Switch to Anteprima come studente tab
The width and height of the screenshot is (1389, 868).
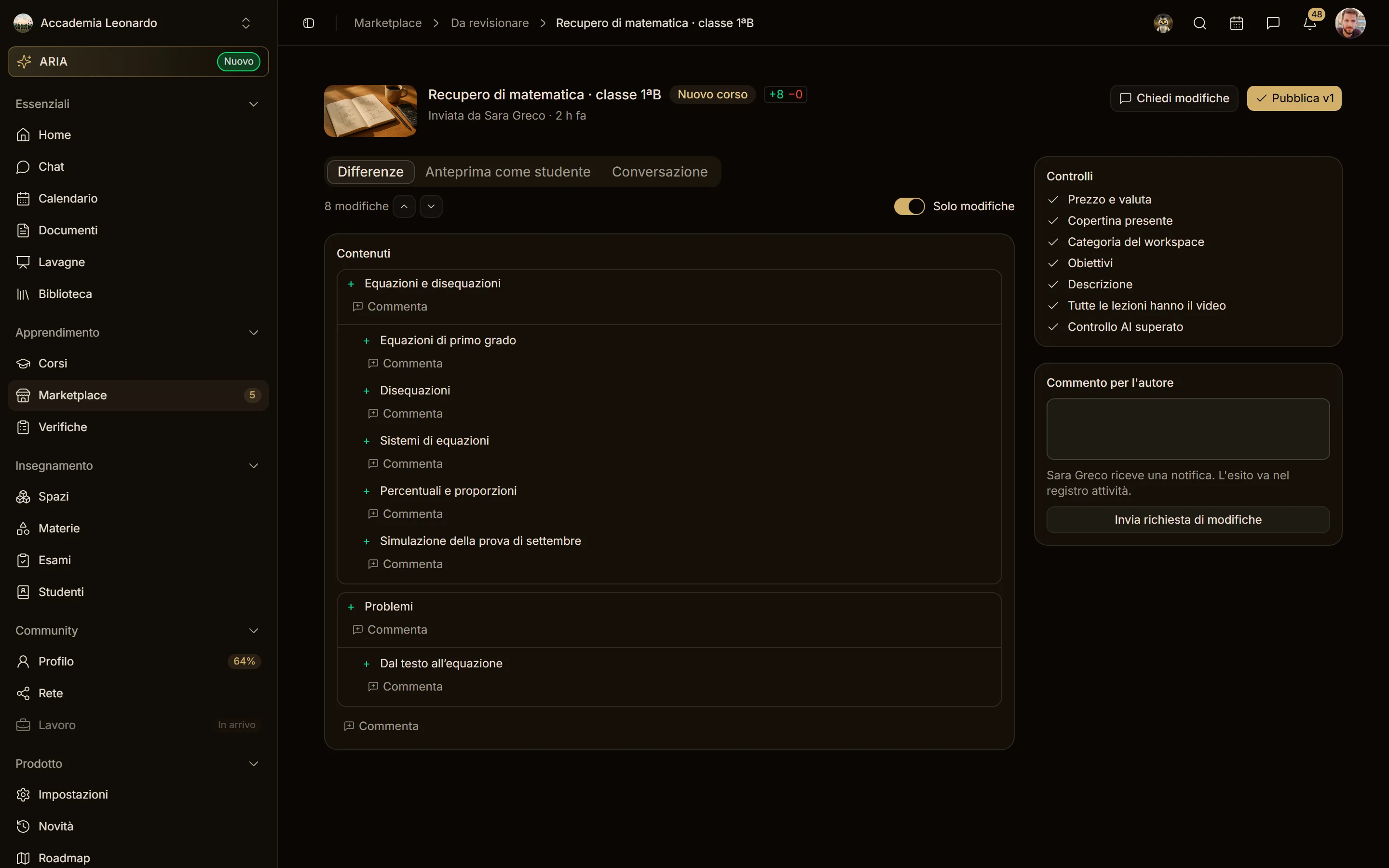tap(508, 172)
